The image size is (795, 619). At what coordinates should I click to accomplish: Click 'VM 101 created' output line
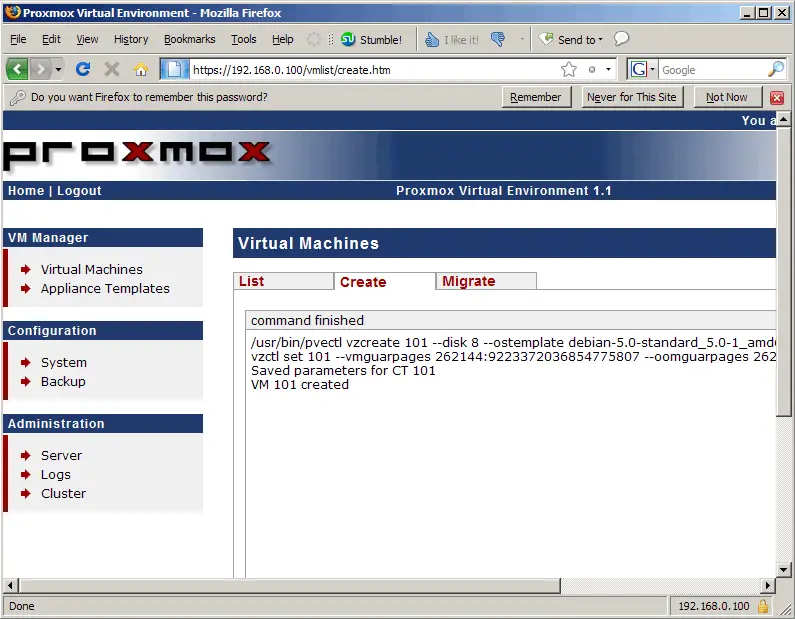click(300, 384)
